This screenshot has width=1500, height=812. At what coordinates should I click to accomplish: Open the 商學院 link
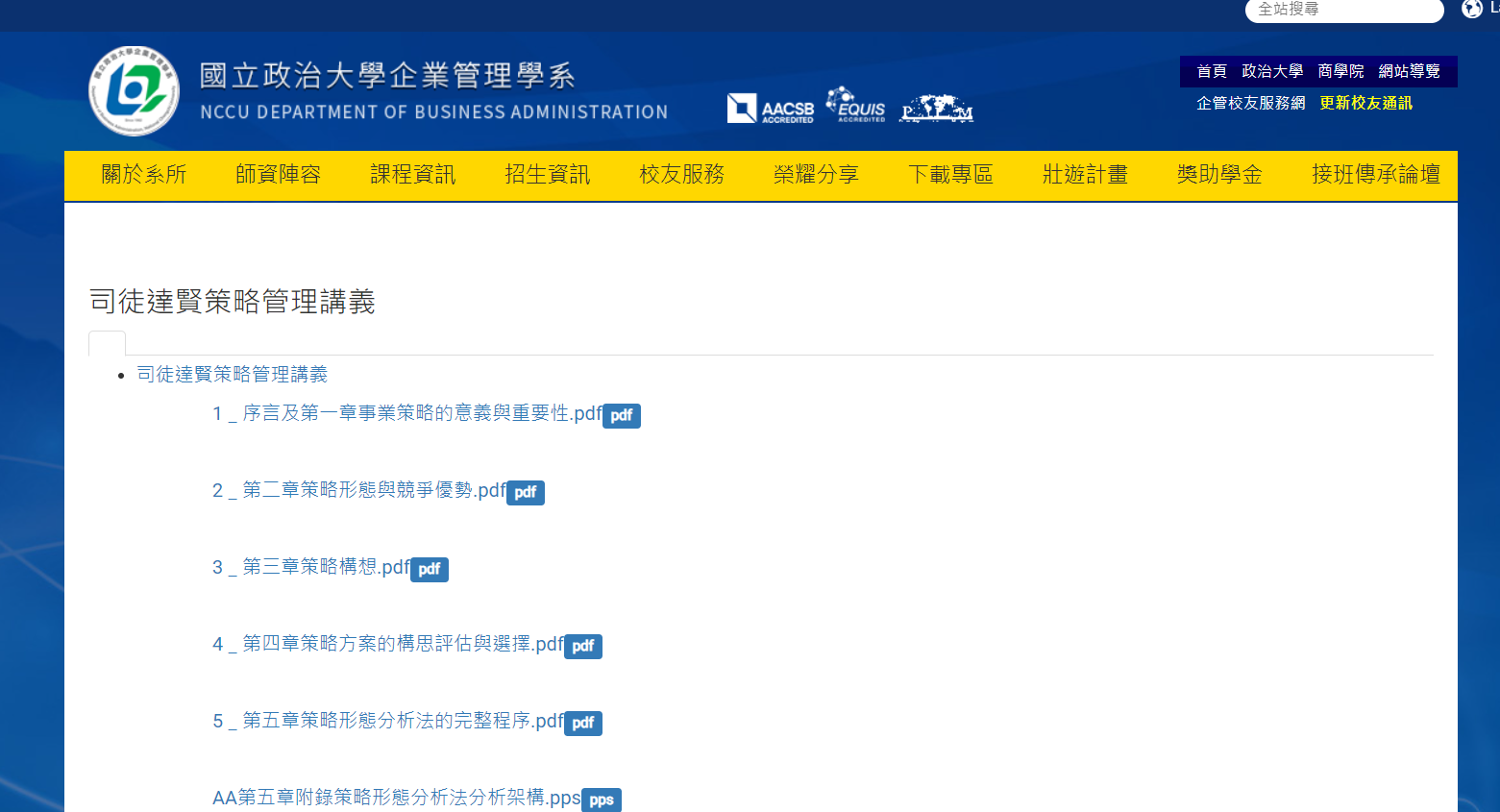(1340, 71)
